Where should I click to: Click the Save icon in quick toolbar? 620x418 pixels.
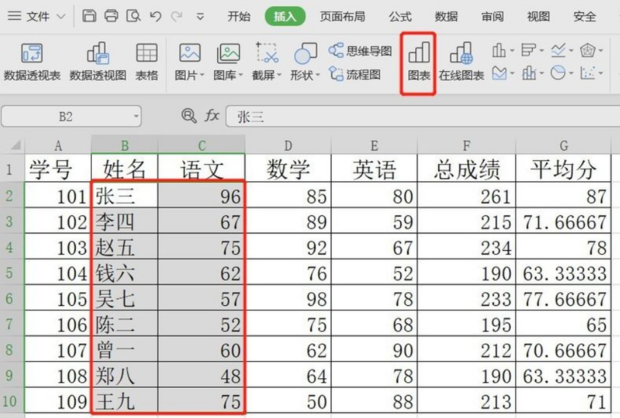(89, 16)
